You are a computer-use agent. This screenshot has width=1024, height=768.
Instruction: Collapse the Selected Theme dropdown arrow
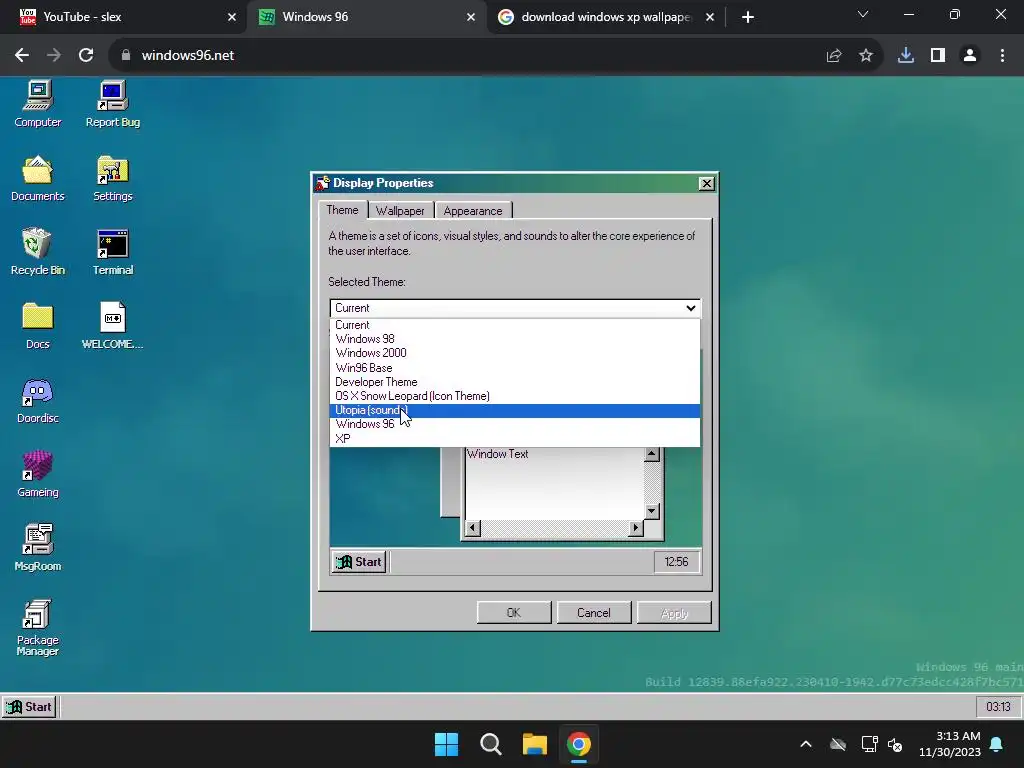click(690, 308)
